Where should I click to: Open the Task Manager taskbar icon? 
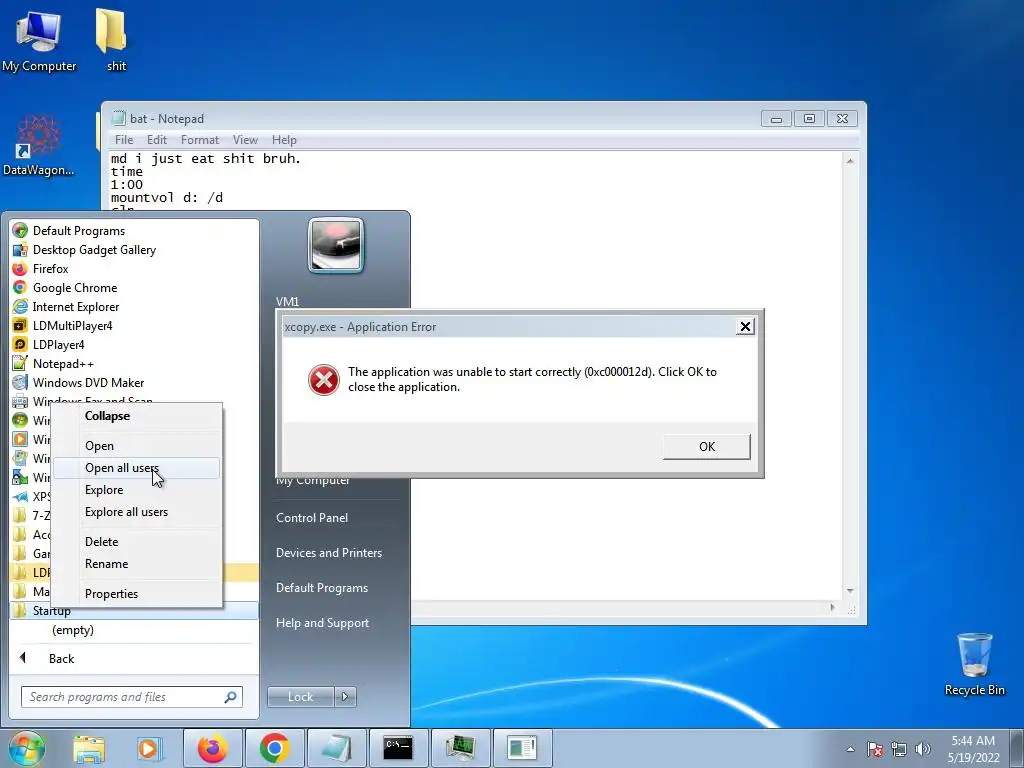click(461, 748)
